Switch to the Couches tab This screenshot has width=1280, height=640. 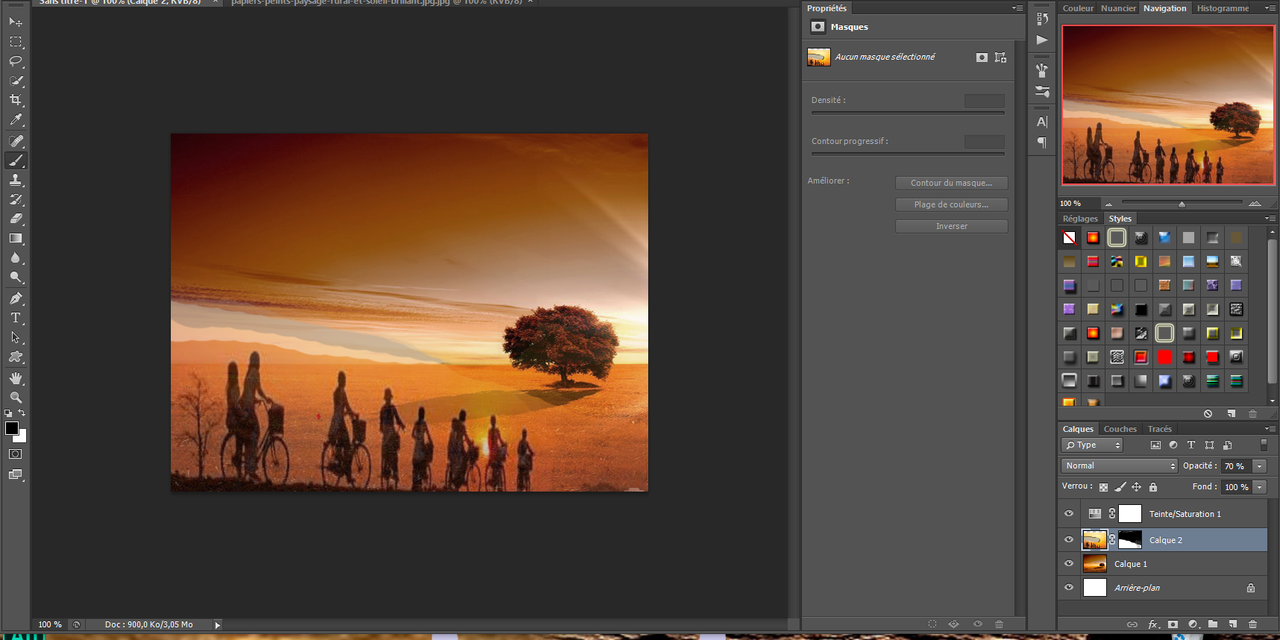click(x=1120, y=429)
